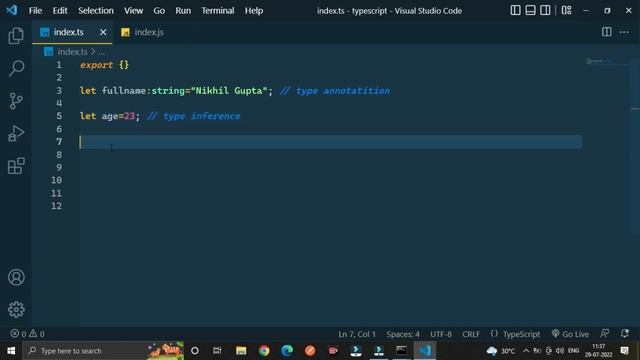Change indentation via Spaces: 4
This screenshot has width=640, height=360.
coord(403,334)
